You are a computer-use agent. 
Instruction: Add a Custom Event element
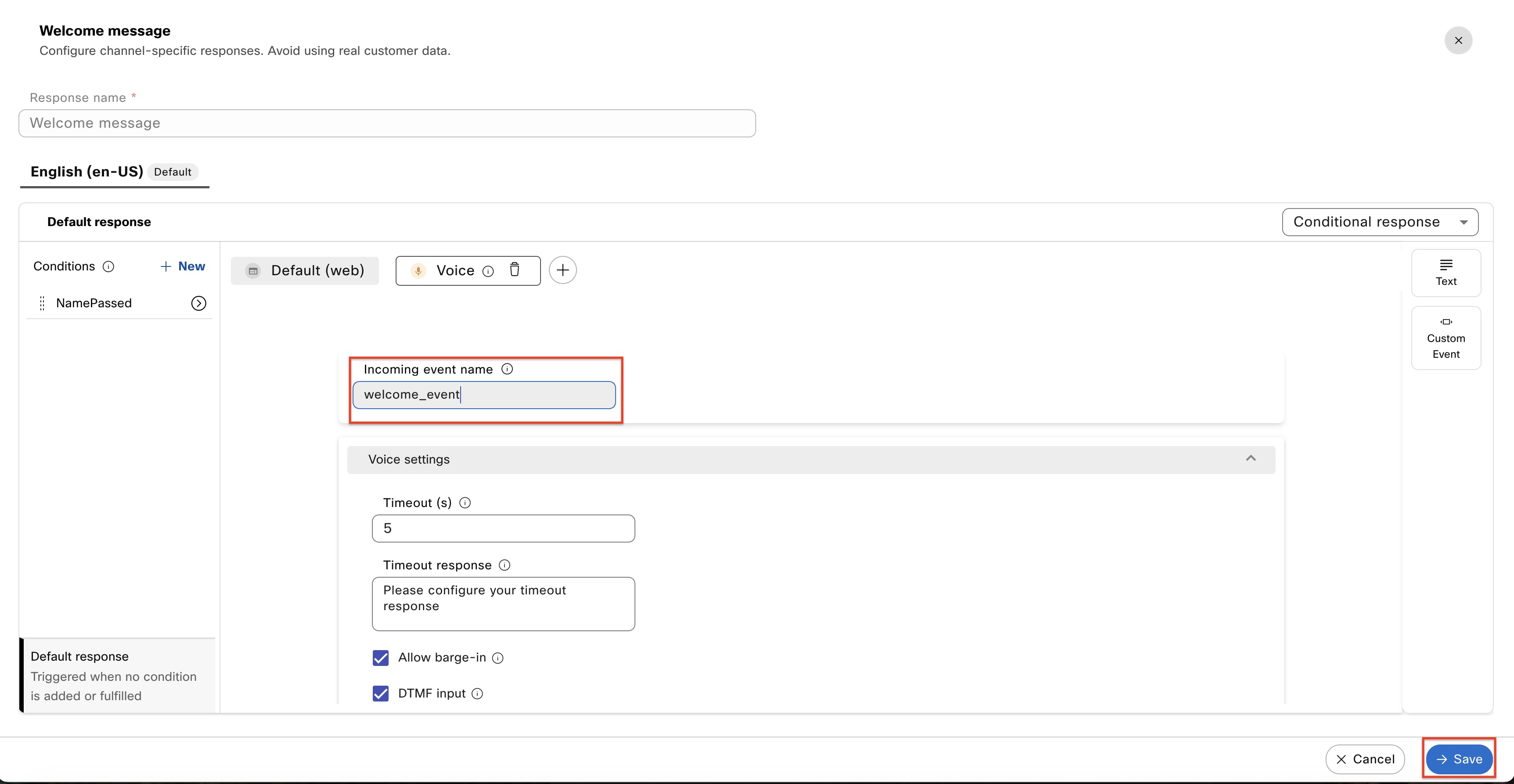tap(1445, 338)
